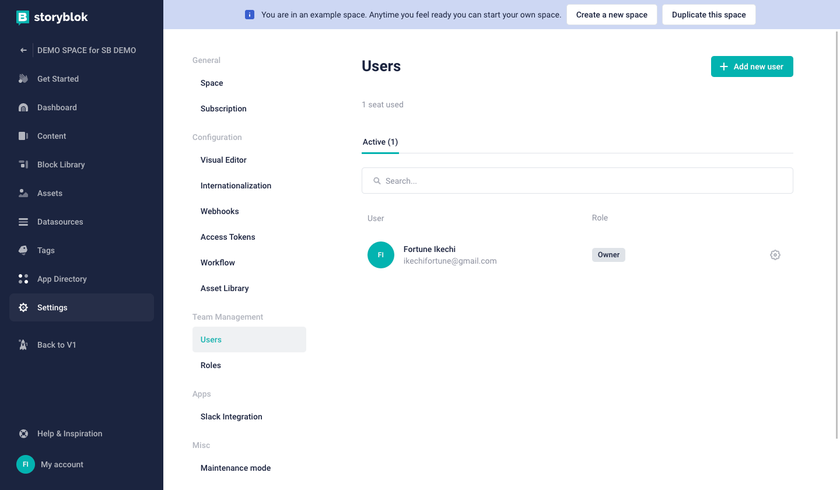Open Maintenance mode settings

coord(236,468)
